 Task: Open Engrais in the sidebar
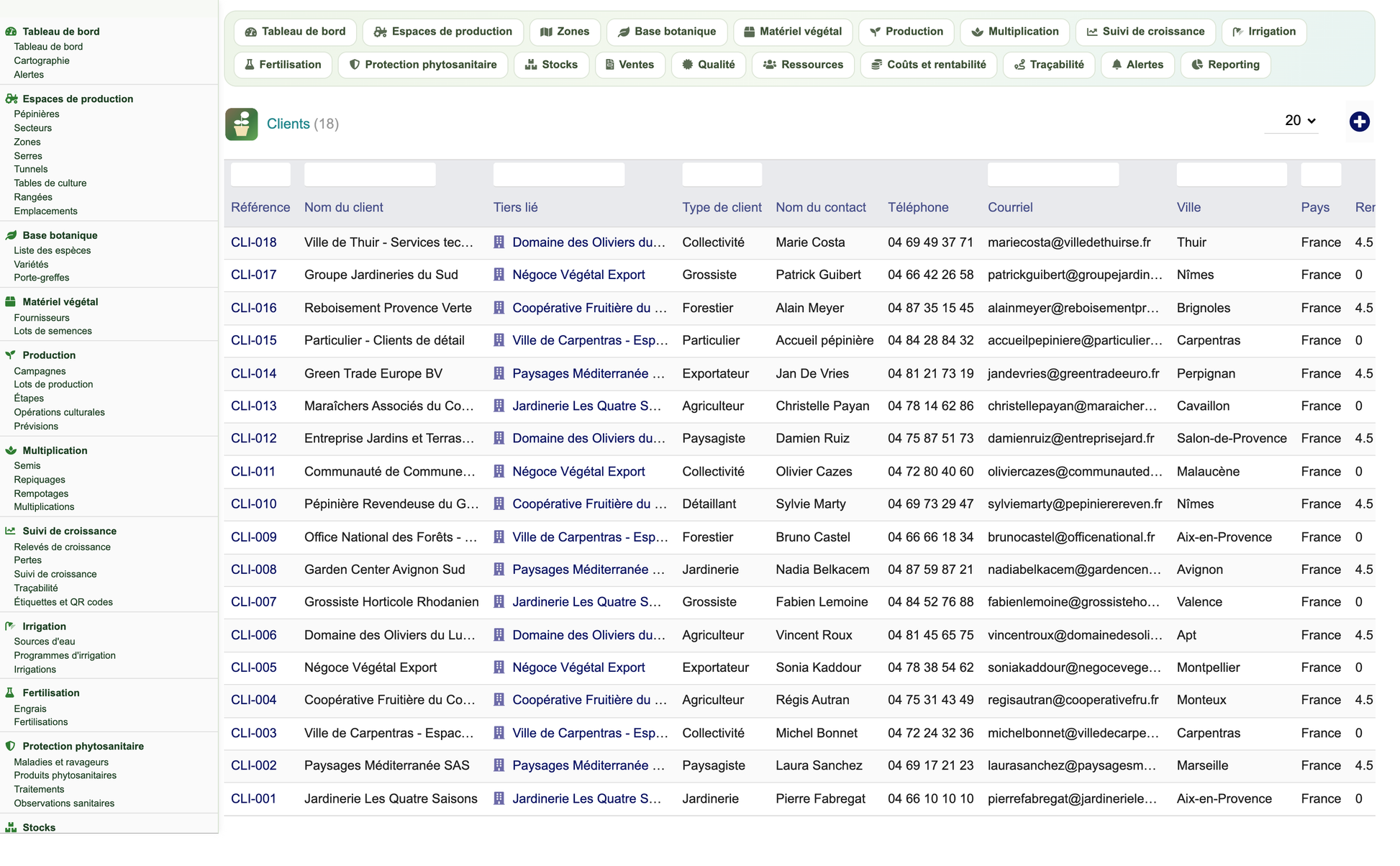30,708
